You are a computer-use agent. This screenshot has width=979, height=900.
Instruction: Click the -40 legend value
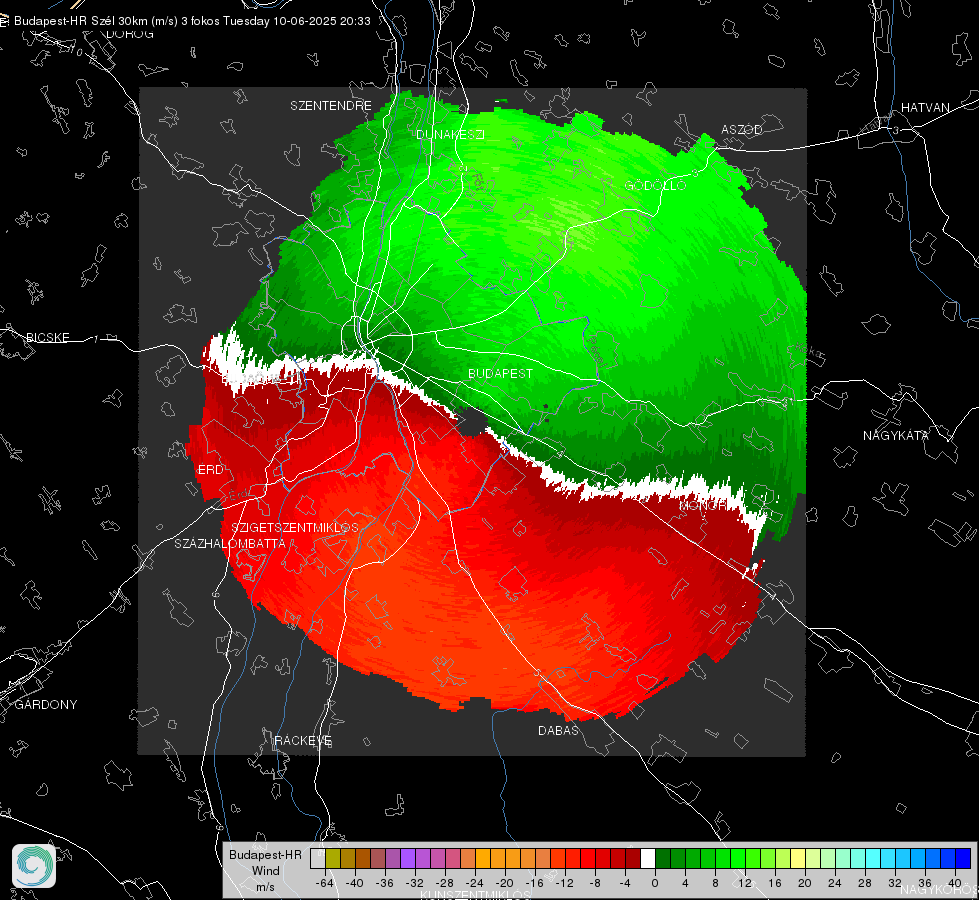(x=355, y=883)
